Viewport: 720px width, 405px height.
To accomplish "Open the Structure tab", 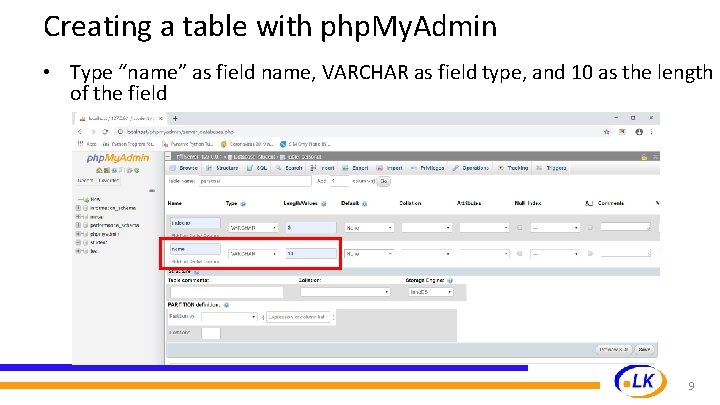I will point(222,168).
